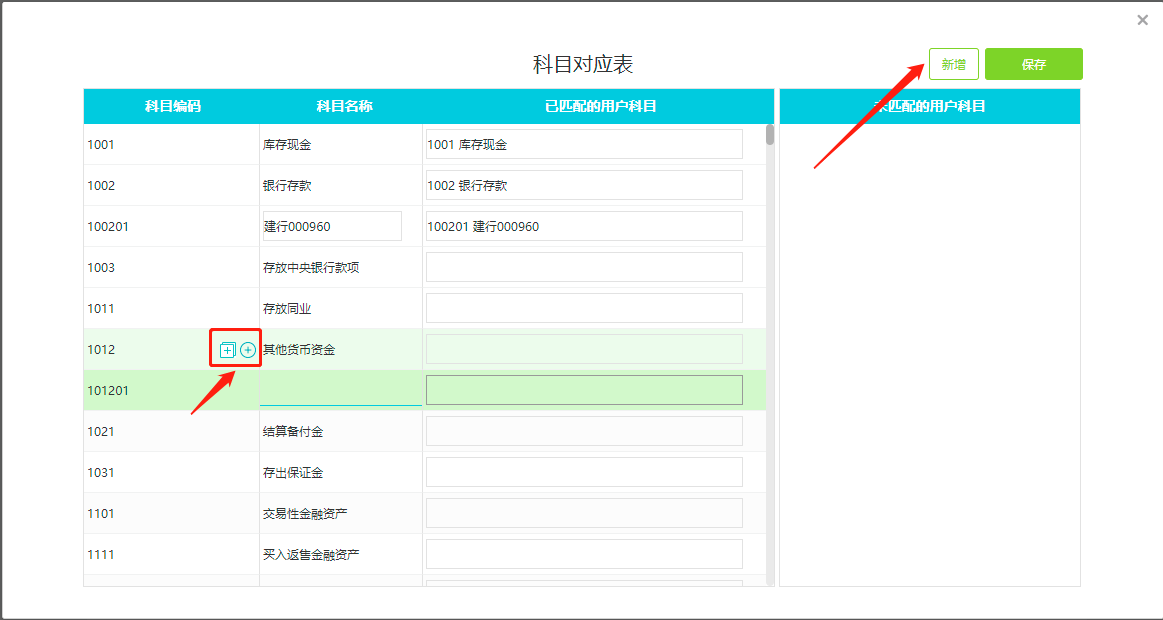Click the empty matched field for 存放同业

click(584, 308)
